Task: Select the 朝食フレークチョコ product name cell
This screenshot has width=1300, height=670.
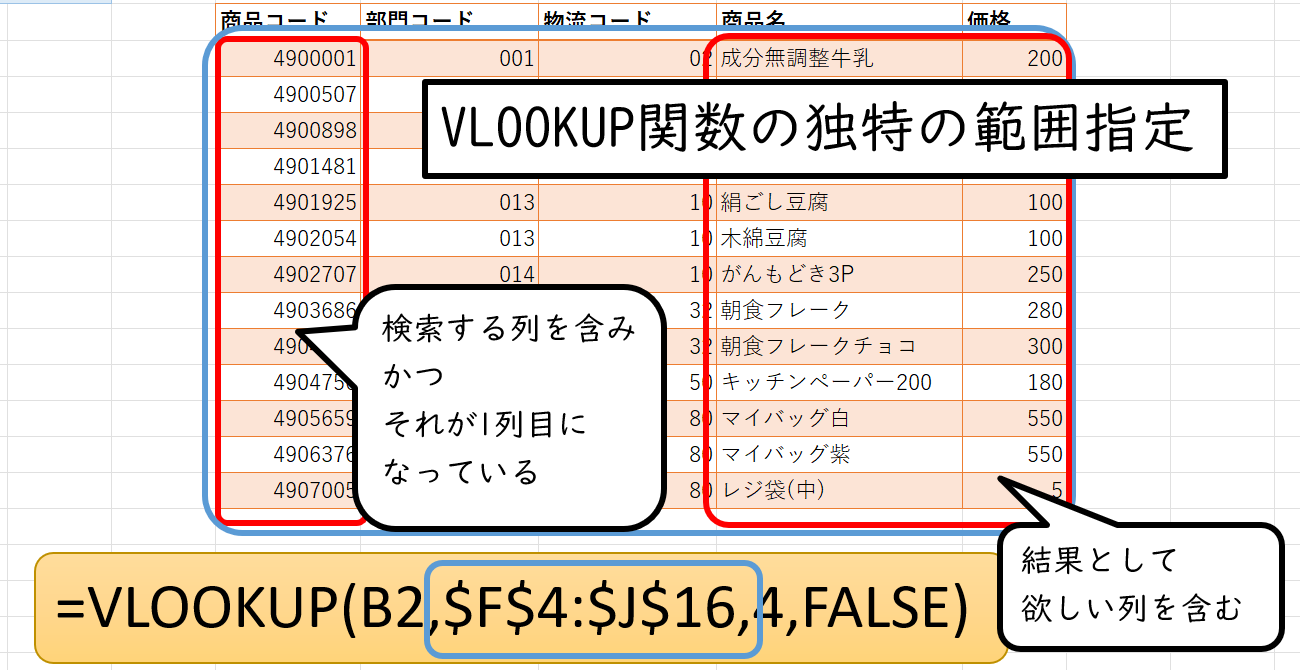Action: 839,346
